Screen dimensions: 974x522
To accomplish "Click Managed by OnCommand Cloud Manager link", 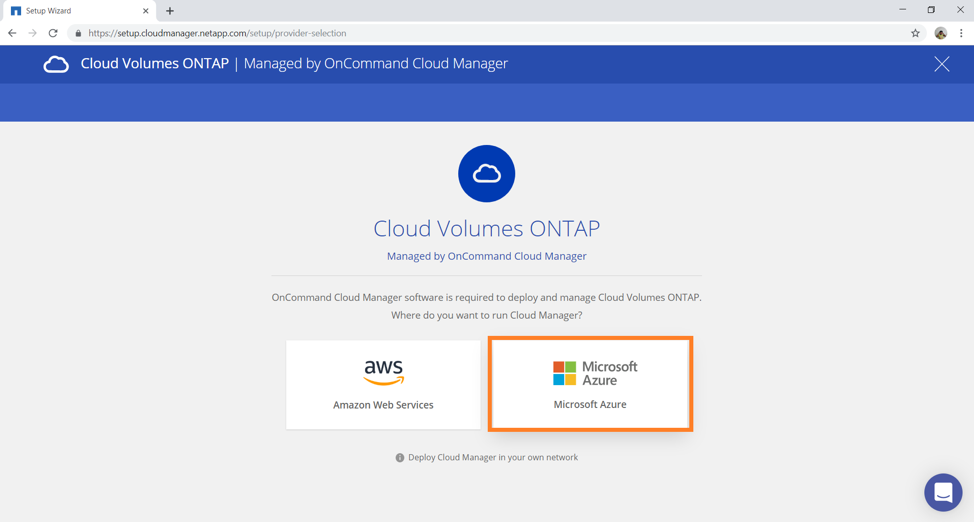I will (x=486, y=256).
